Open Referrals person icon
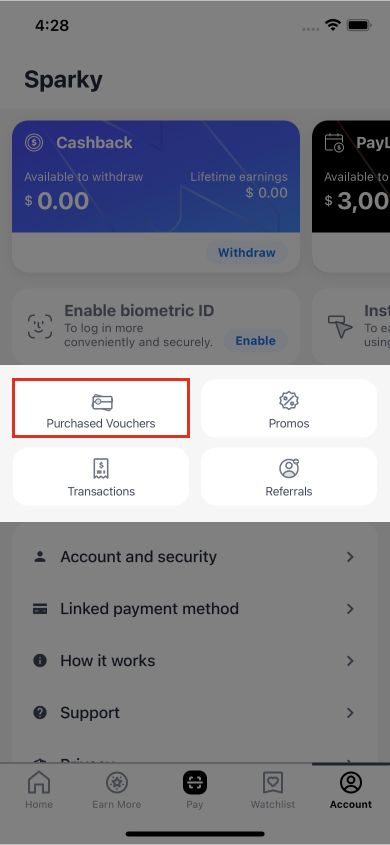The width and height of the screenshot is (390, 845). pos(289,468)
